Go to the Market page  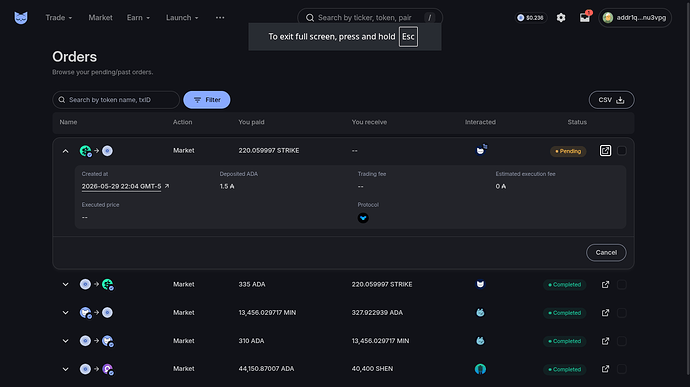(100, 18)
